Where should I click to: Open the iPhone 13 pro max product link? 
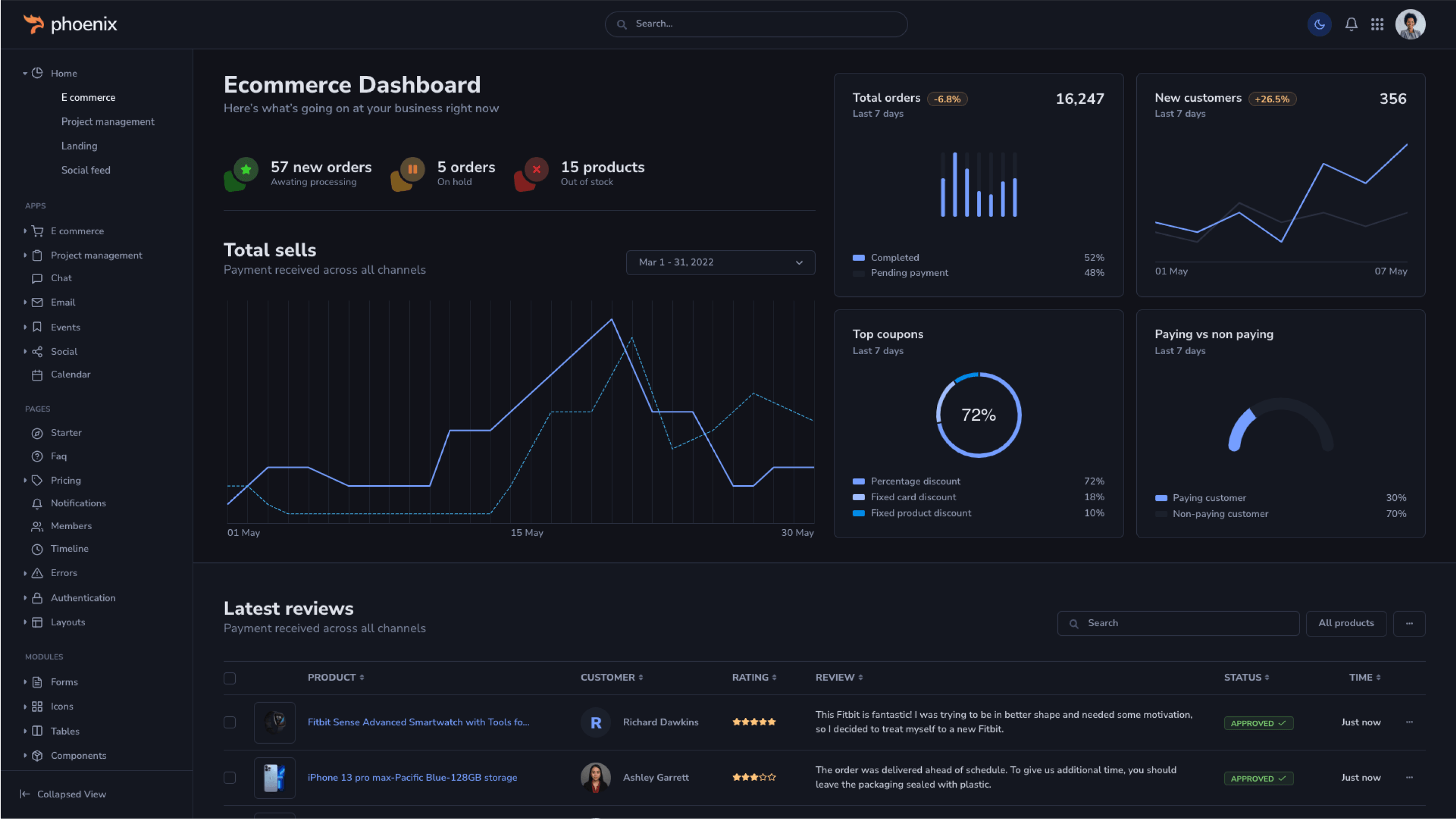pos(412,777)
